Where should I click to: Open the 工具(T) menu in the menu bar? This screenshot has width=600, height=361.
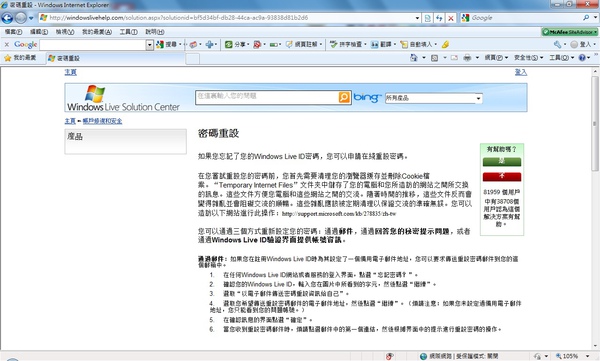129,32
